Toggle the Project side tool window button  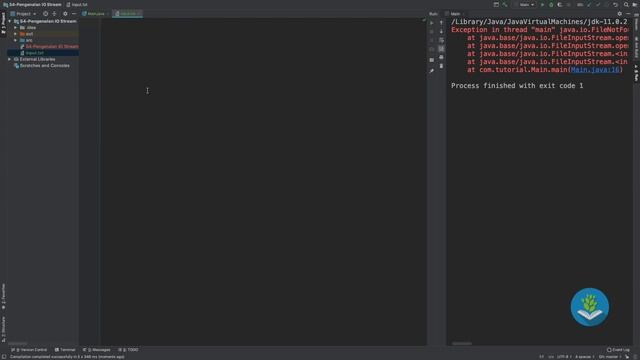[x=3, y=23]
